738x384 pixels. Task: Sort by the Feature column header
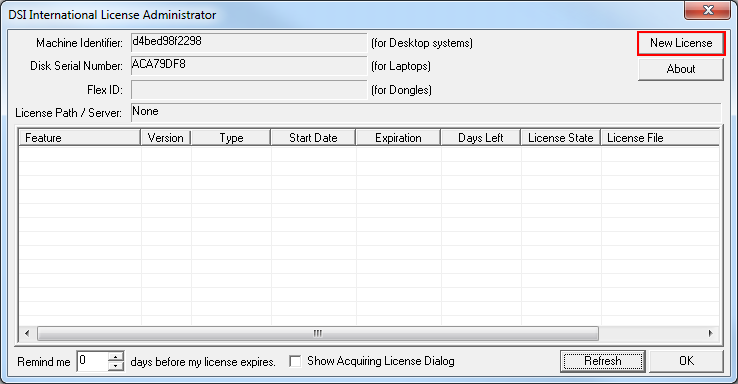[80, 138]
